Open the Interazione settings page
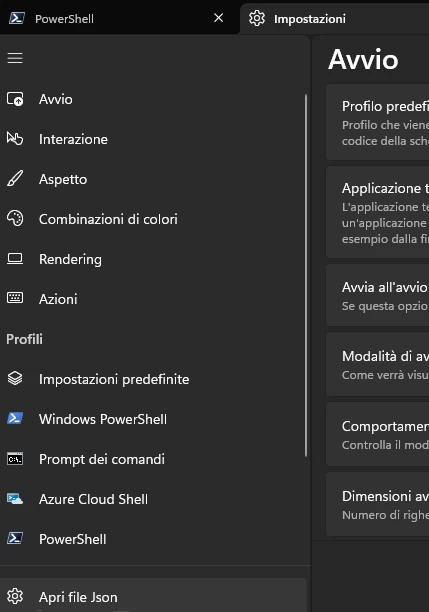This screenshot has height=612, width=429. click(153, 139)
